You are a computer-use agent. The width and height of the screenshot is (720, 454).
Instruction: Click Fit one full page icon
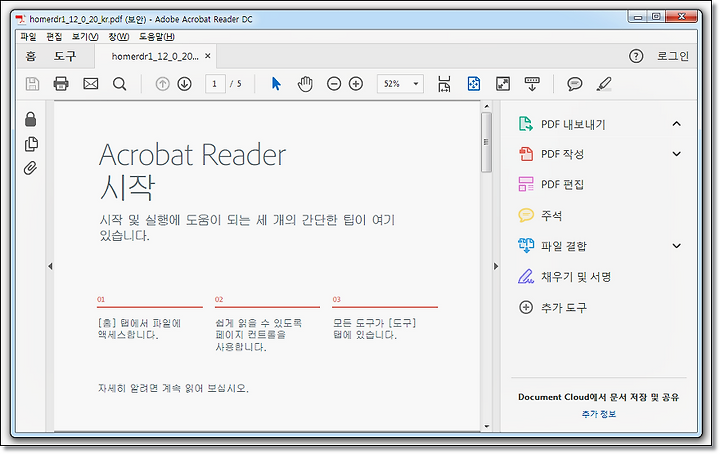tap(473, 84)
